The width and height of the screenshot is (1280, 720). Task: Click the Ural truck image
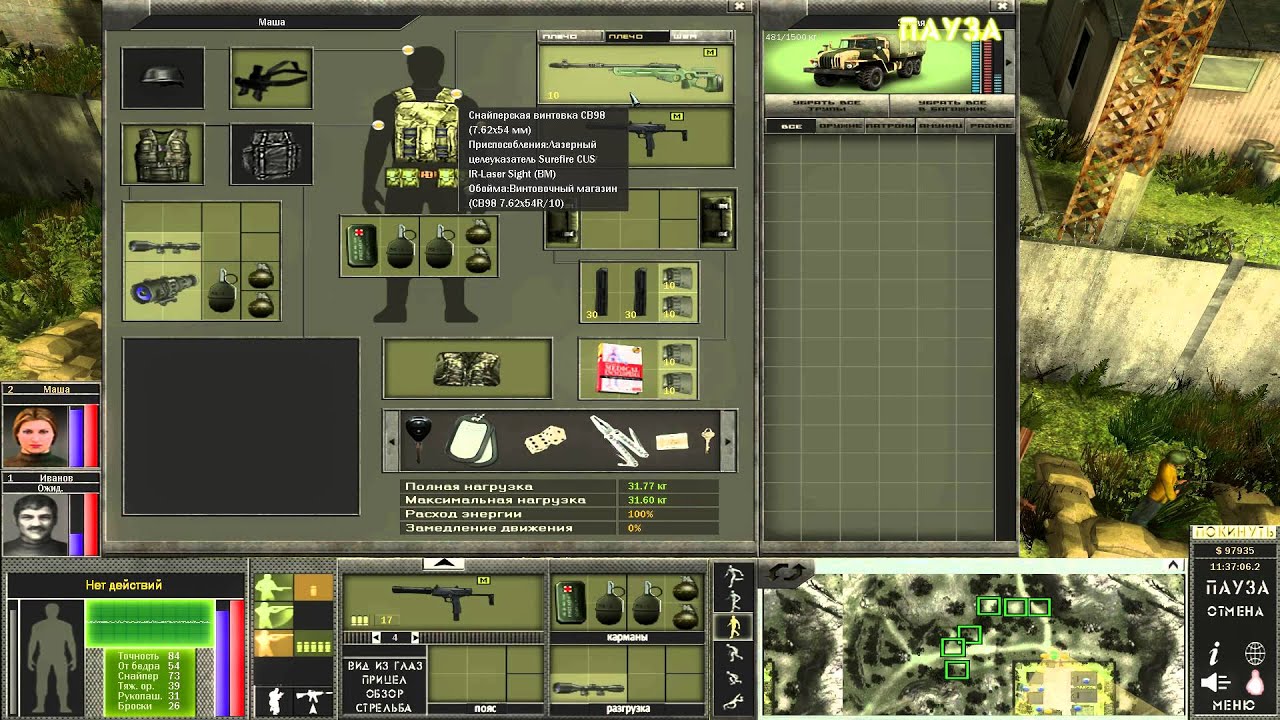click(866, 61)
